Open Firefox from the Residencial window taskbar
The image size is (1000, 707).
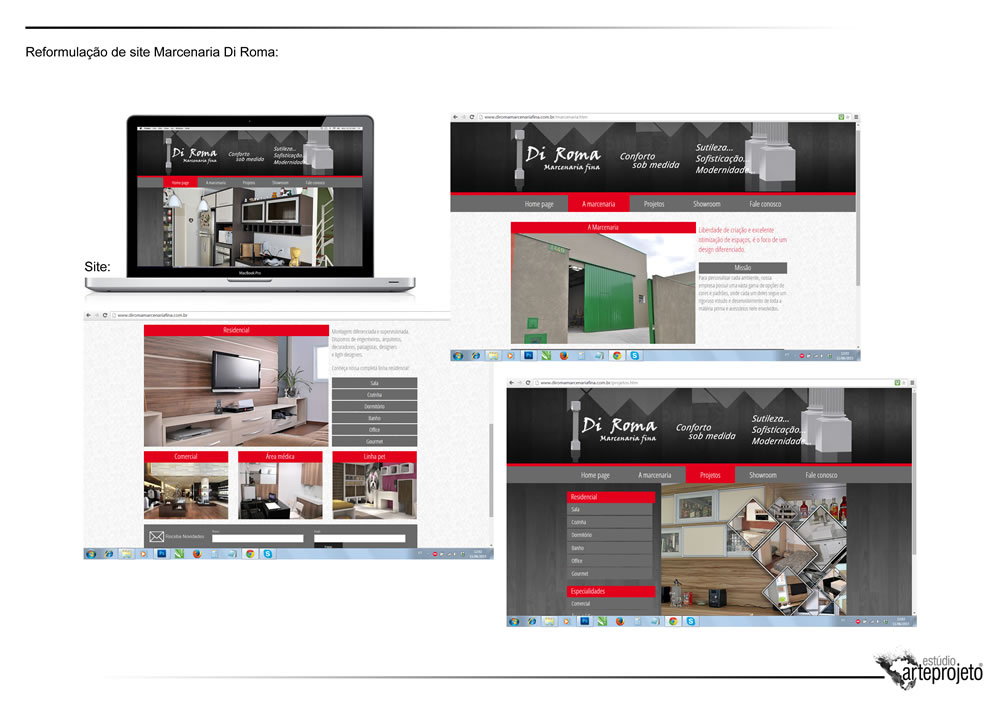coord(196,554)
